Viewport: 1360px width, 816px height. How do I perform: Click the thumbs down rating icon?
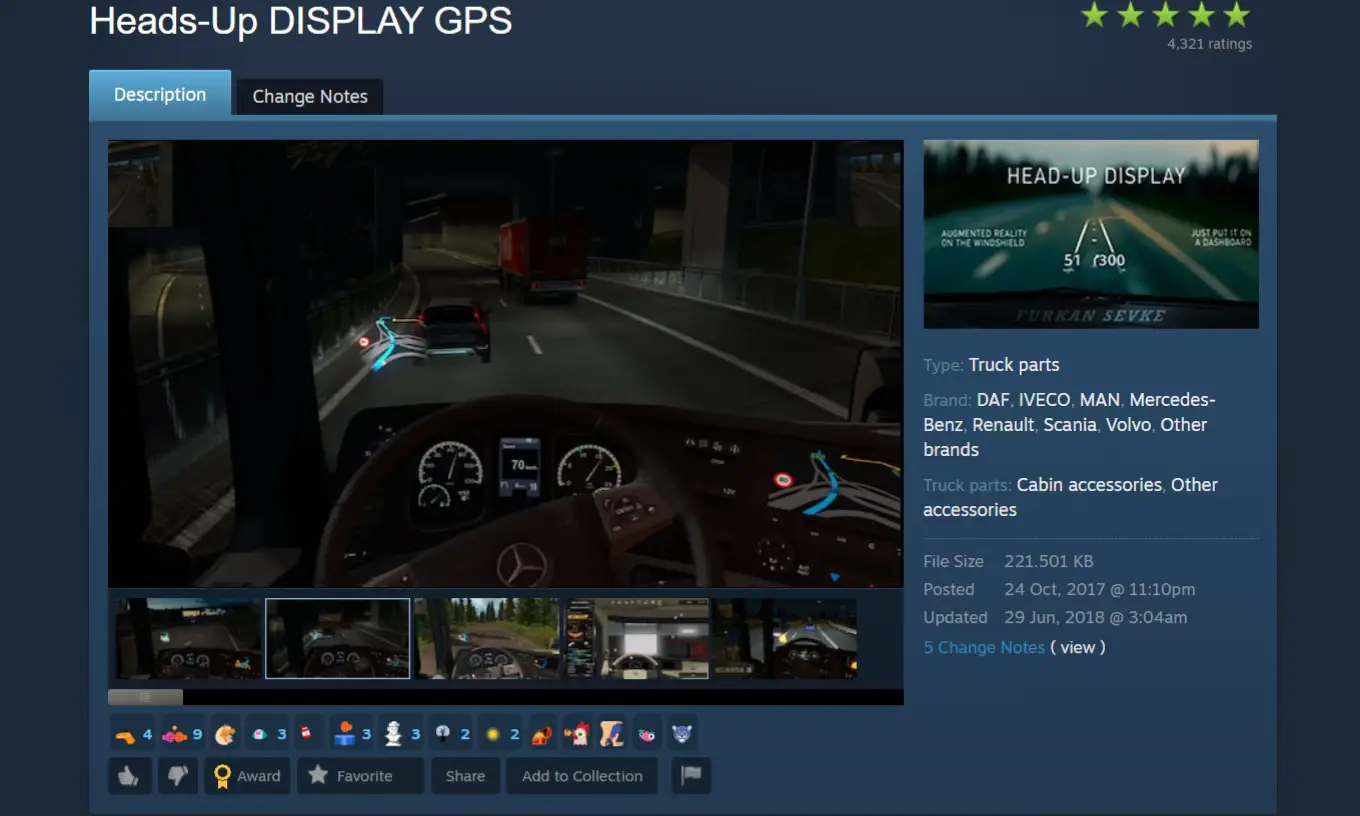(x=178, y=776)
